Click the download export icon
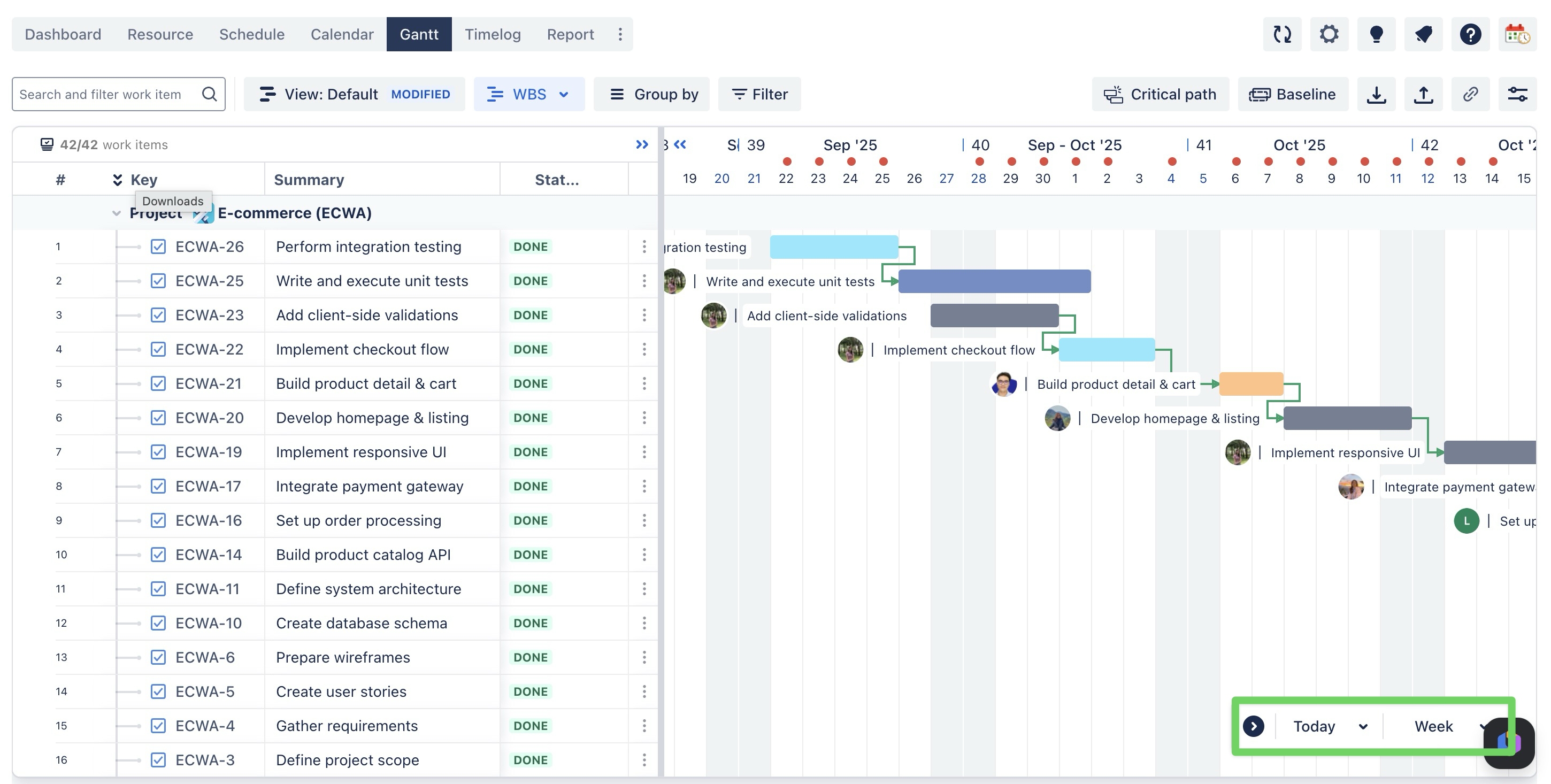The width and height of the screenshot is (1551, 784). pos(1377,95)
